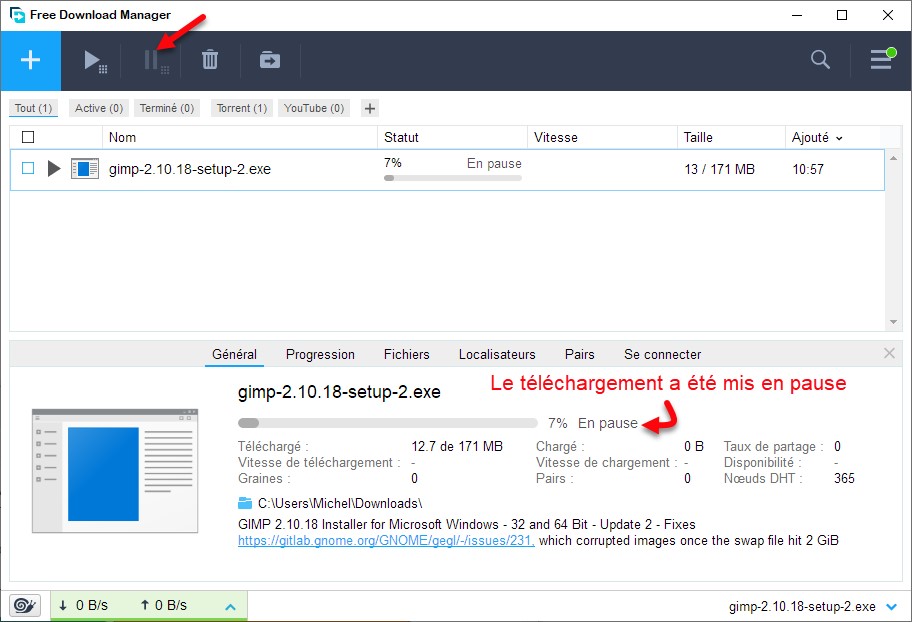Toggle snail mode icon in status bar
This screenshot has height=622, width=912.
[x=25, y=605]
